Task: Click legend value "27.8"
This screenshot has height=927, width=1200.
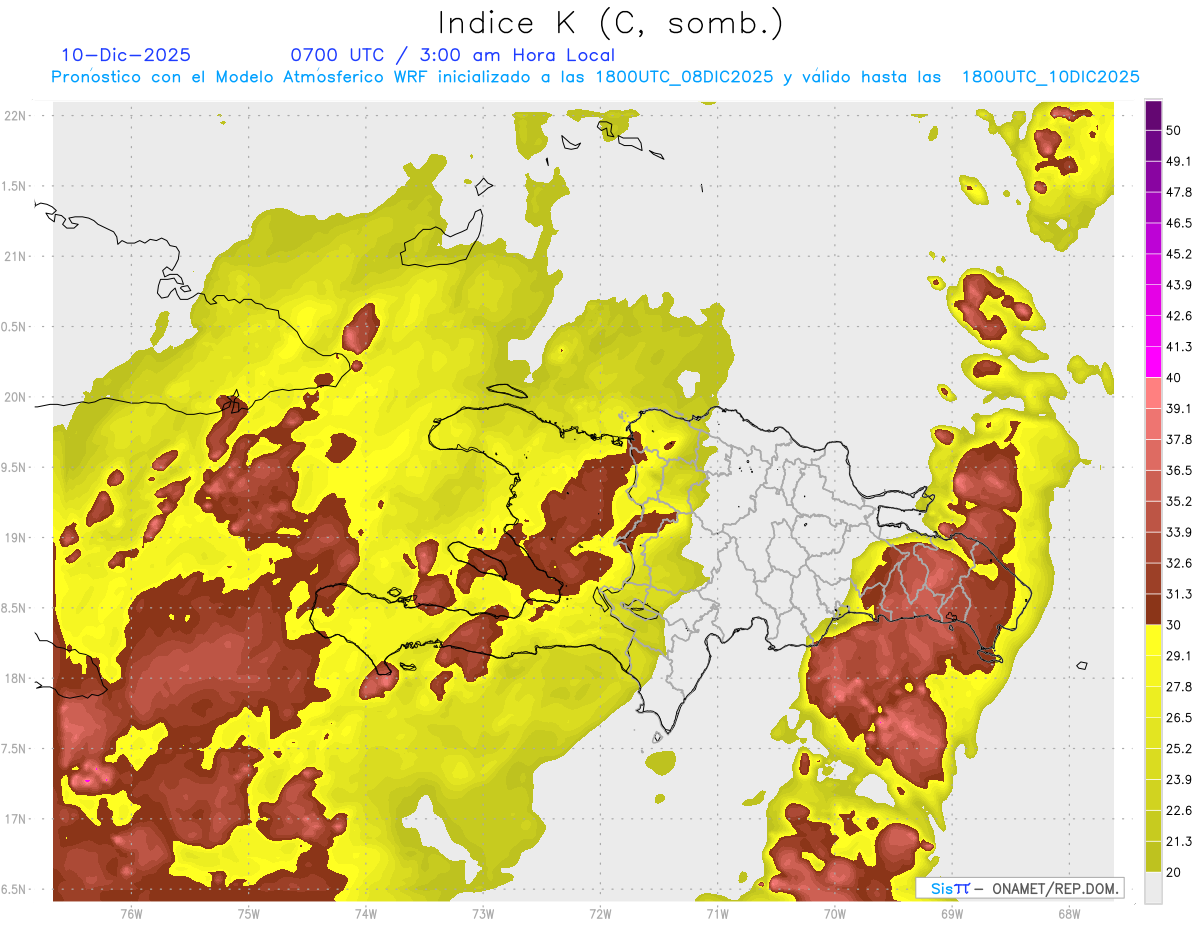Action: (x=1179, y=687)
